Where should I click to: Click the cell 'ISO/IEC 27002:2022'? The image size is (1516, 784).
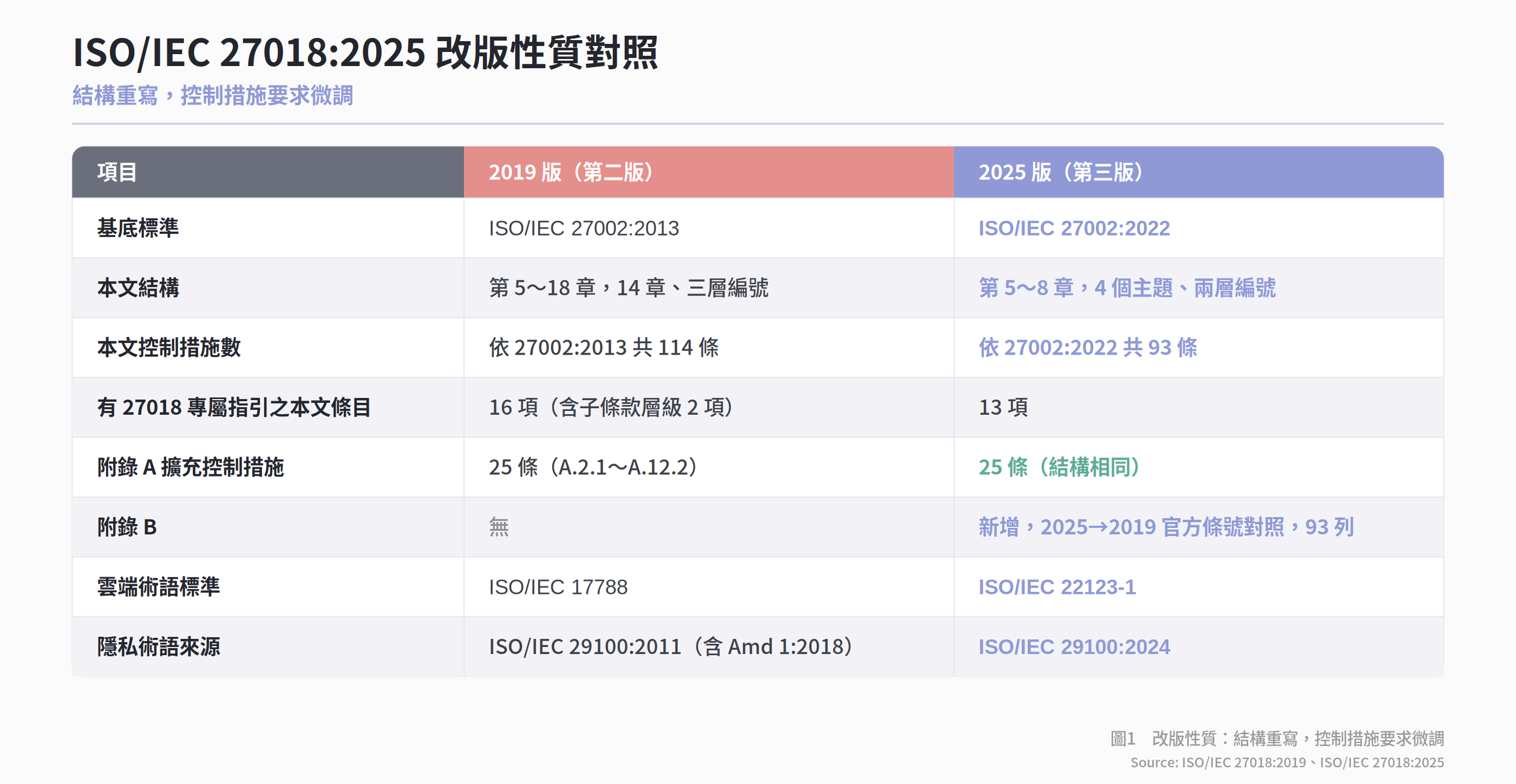pyautogui.click(x=1074, y=228)
